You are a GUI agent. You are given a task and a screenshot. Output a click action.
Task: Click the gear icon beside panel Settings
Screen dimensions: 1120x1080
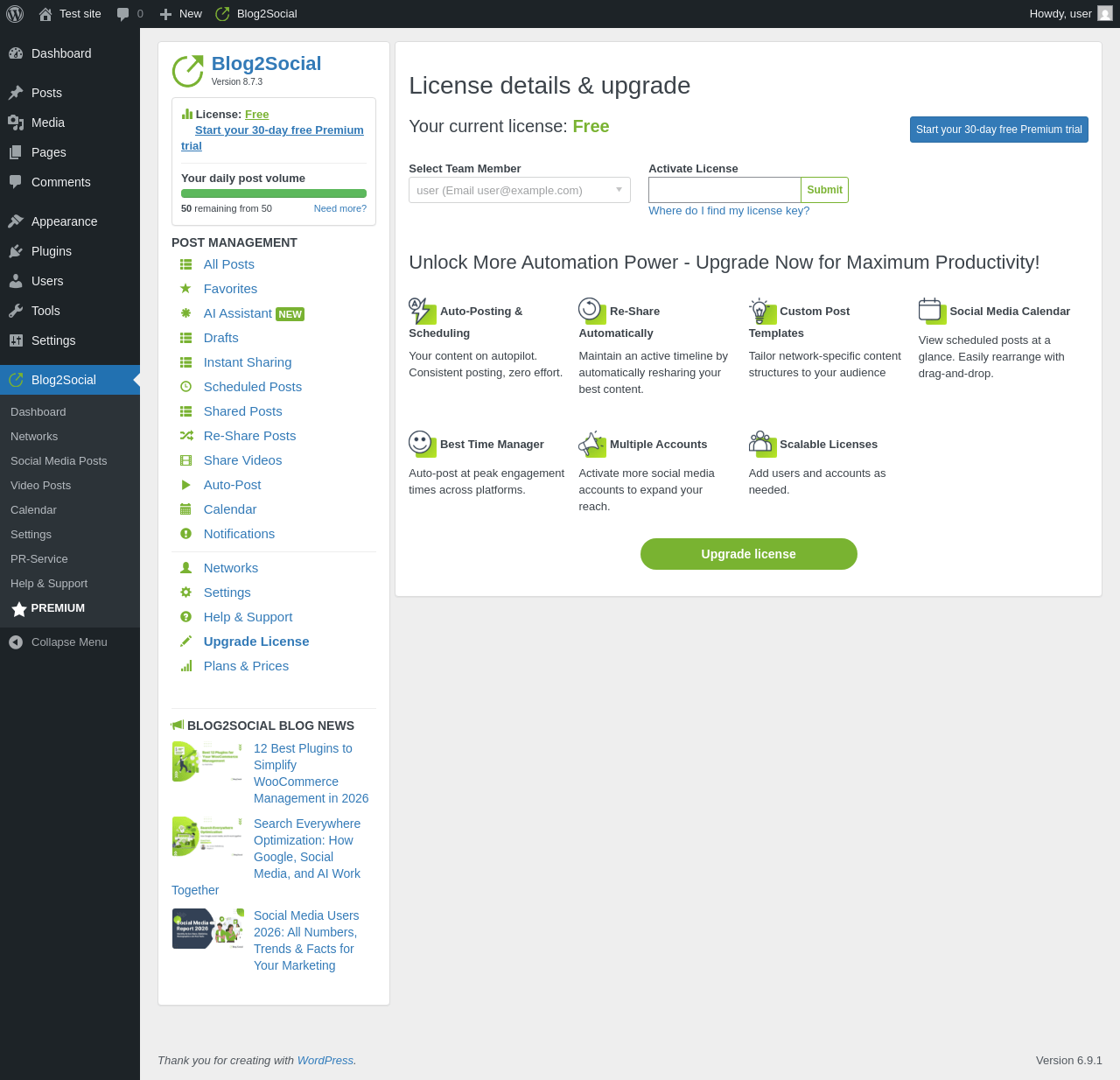click(185, 593)
